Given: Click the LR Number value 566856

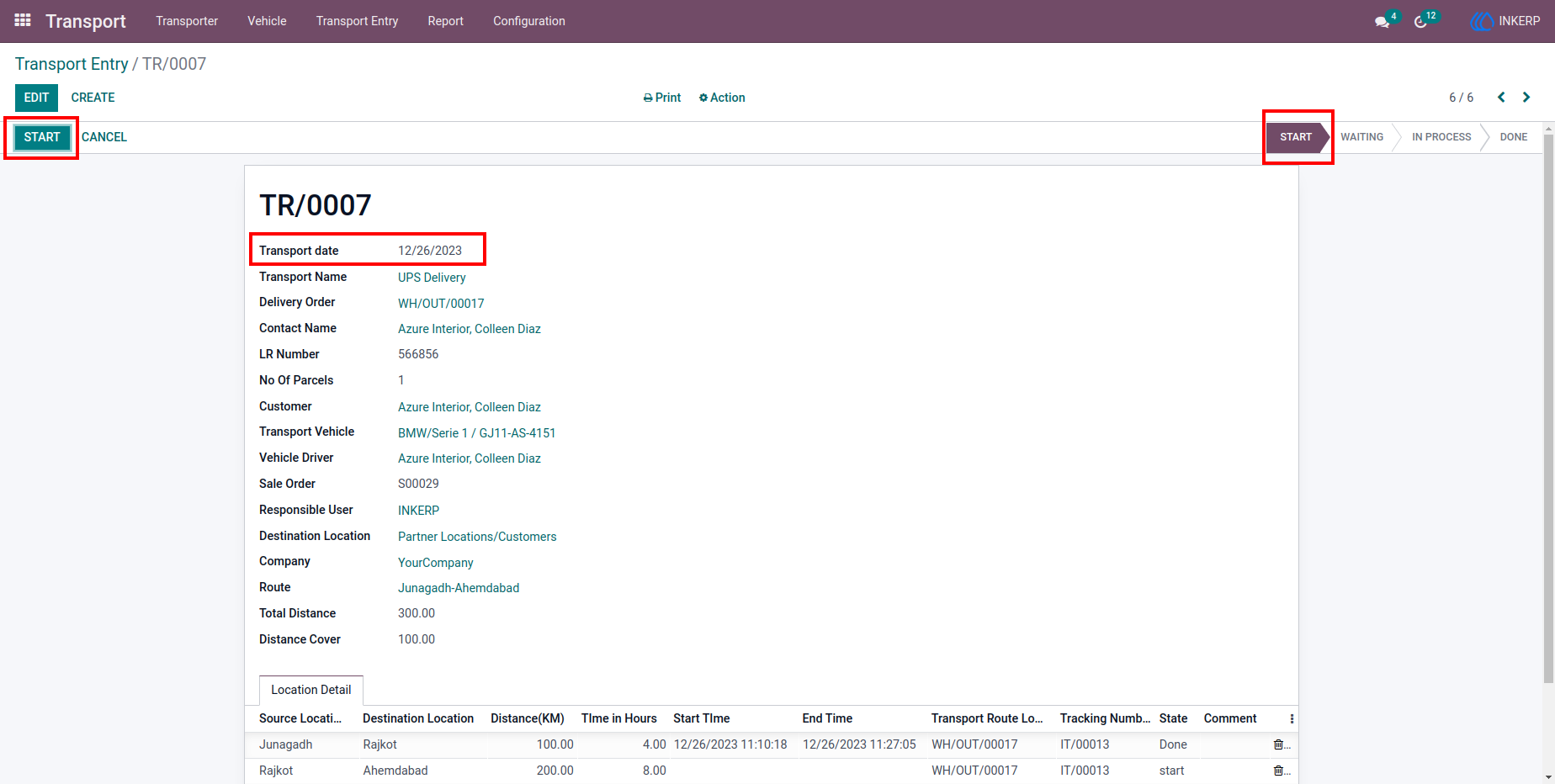Looking at the screenshot, I should 418,354.
